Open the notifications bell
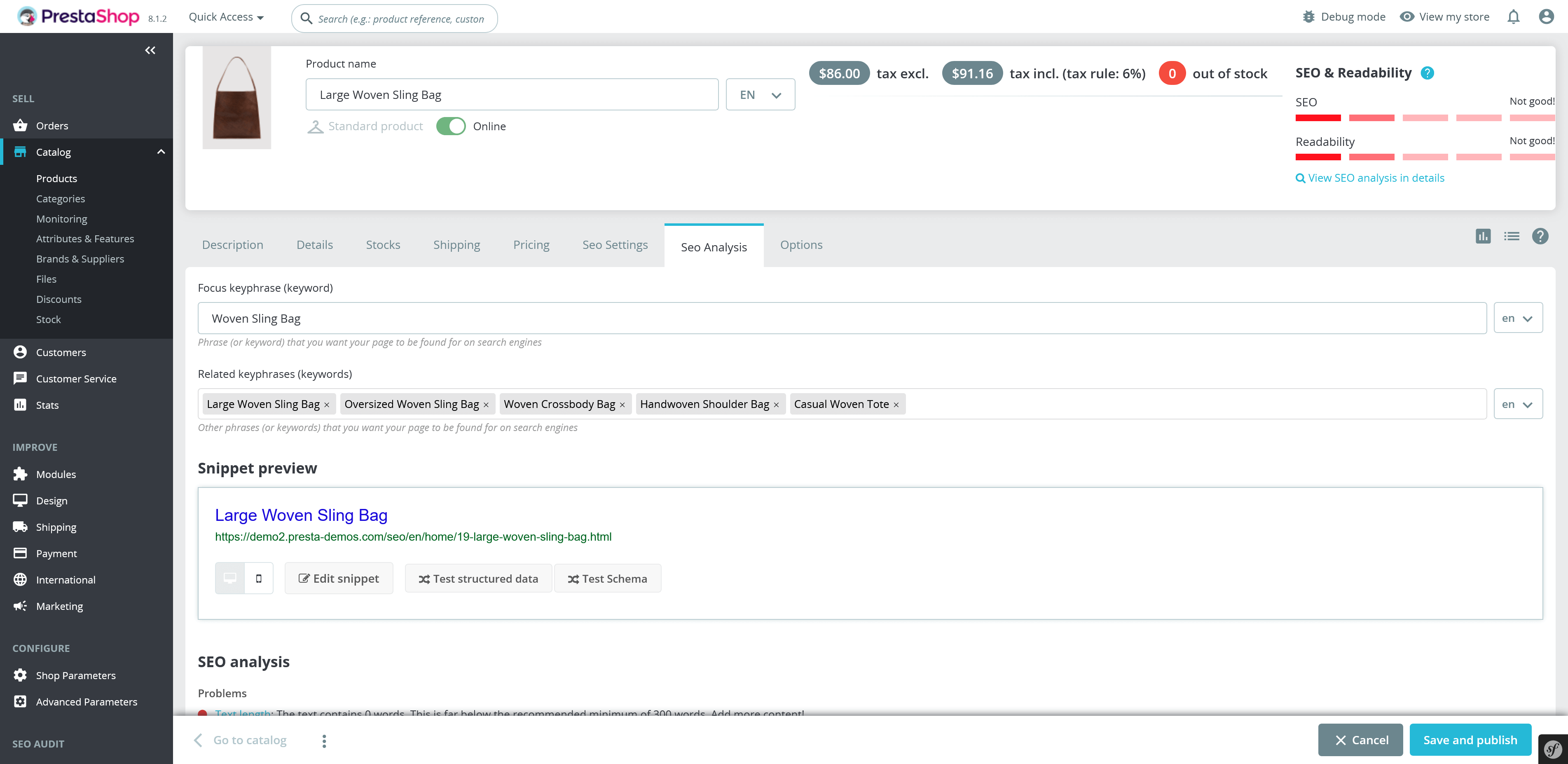 pyautogui.click(x=1513, y=17)
